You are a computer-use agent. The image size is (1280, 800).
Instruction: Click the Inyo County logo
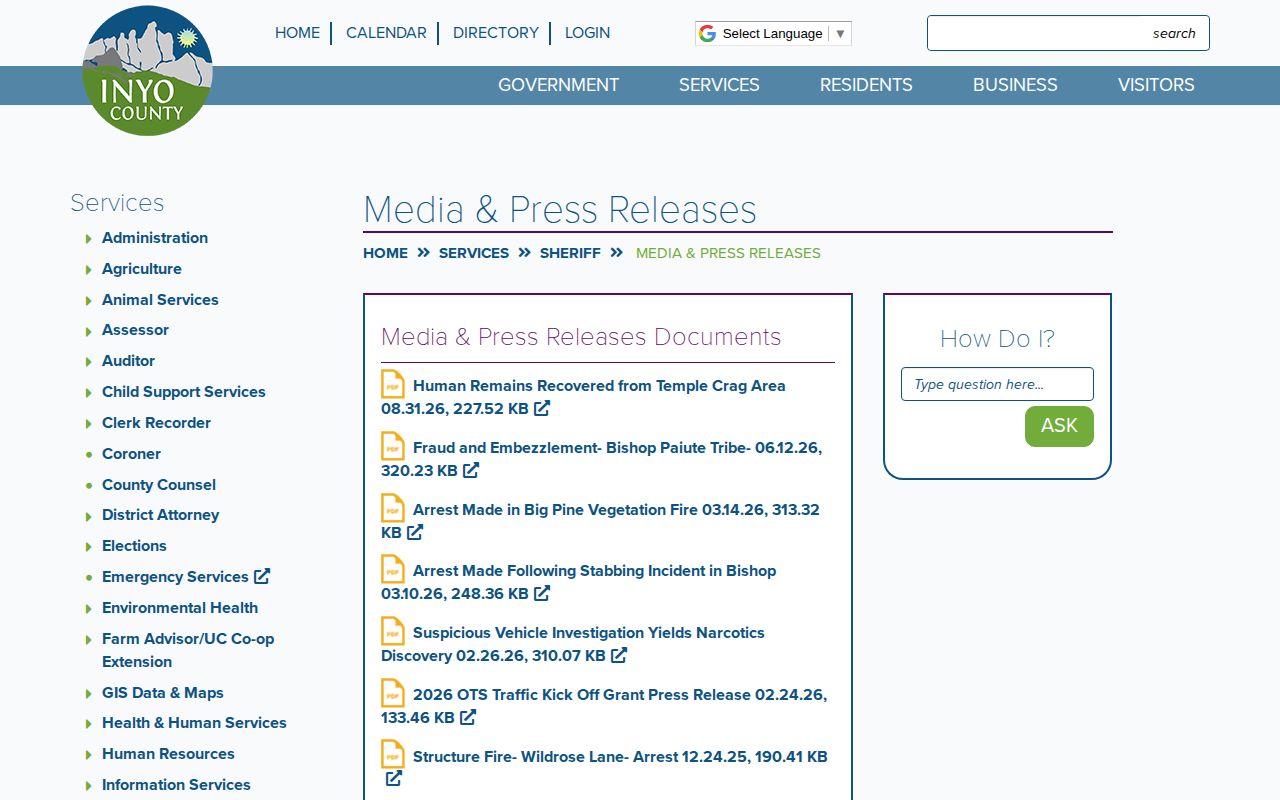(147, 71)
